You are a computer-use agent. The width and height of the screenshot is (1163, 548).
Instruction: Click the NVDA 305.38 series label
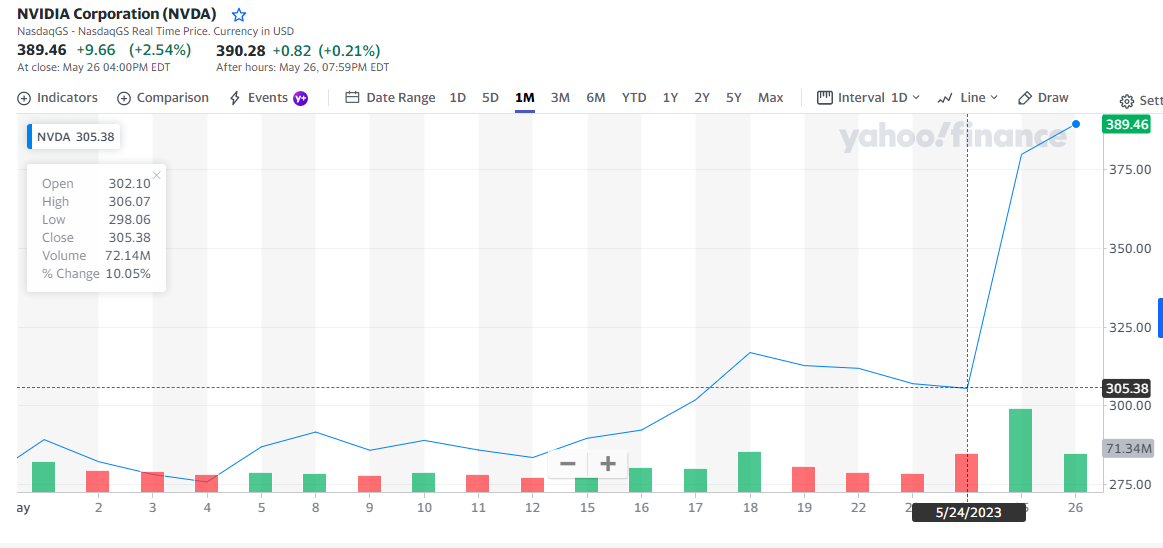73,136
